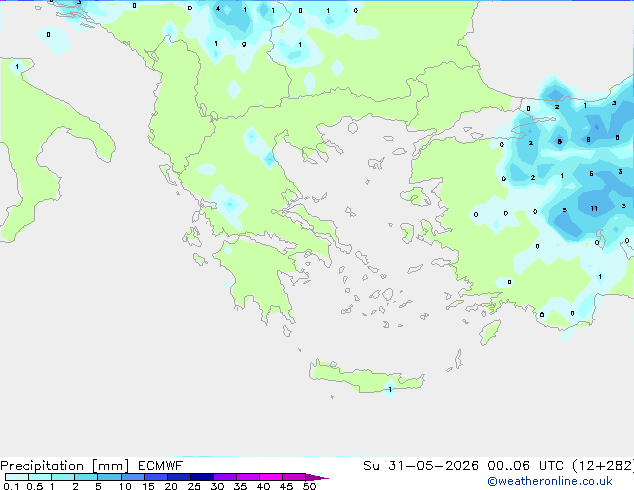The image size is (634, 490).
Task: Click the '25' legend scale label
Action: (x=194, y=486)
